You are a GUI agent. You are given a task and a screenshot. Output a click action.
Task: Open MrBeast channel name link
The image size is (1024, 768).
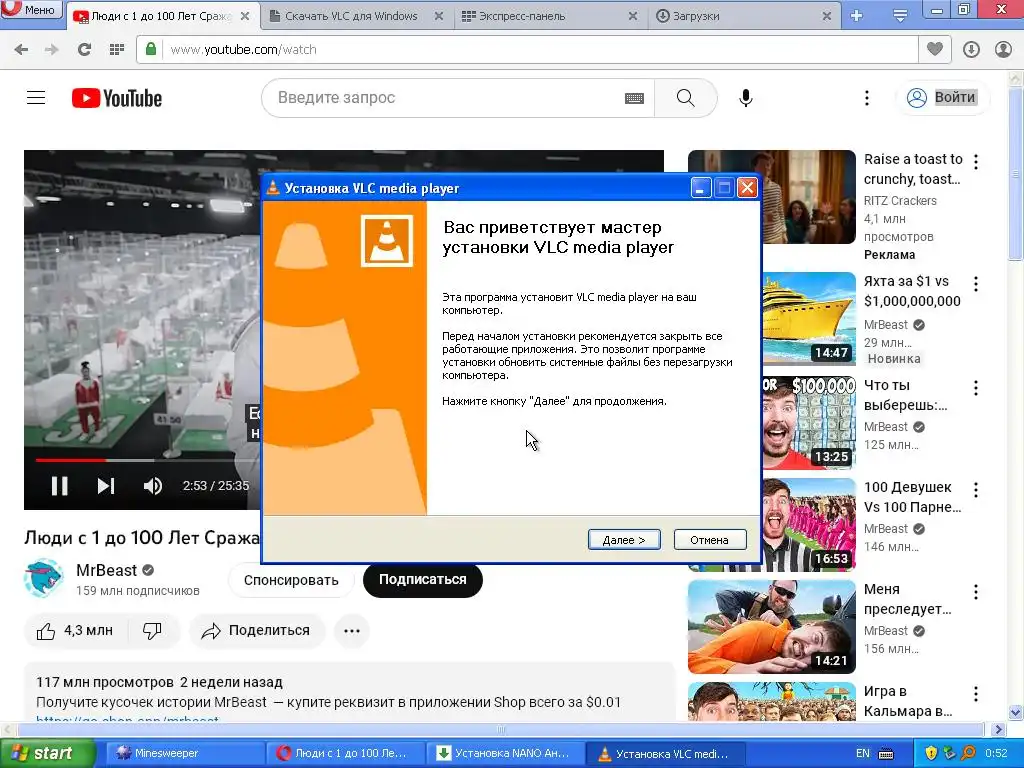point(106,570)
